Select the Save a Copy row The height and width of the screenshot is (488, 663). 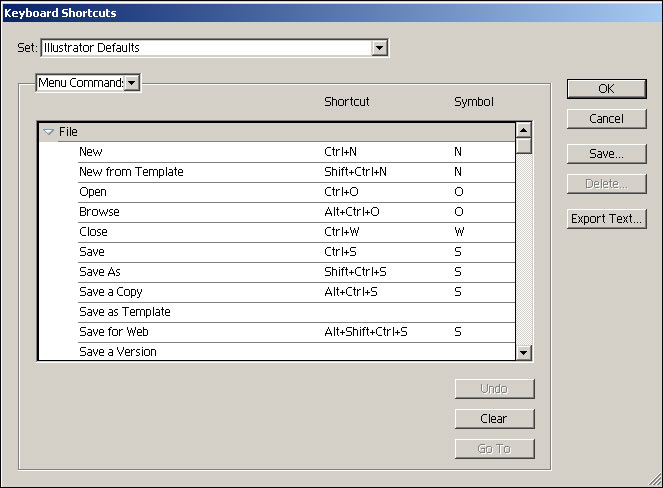tap(296, 292)
